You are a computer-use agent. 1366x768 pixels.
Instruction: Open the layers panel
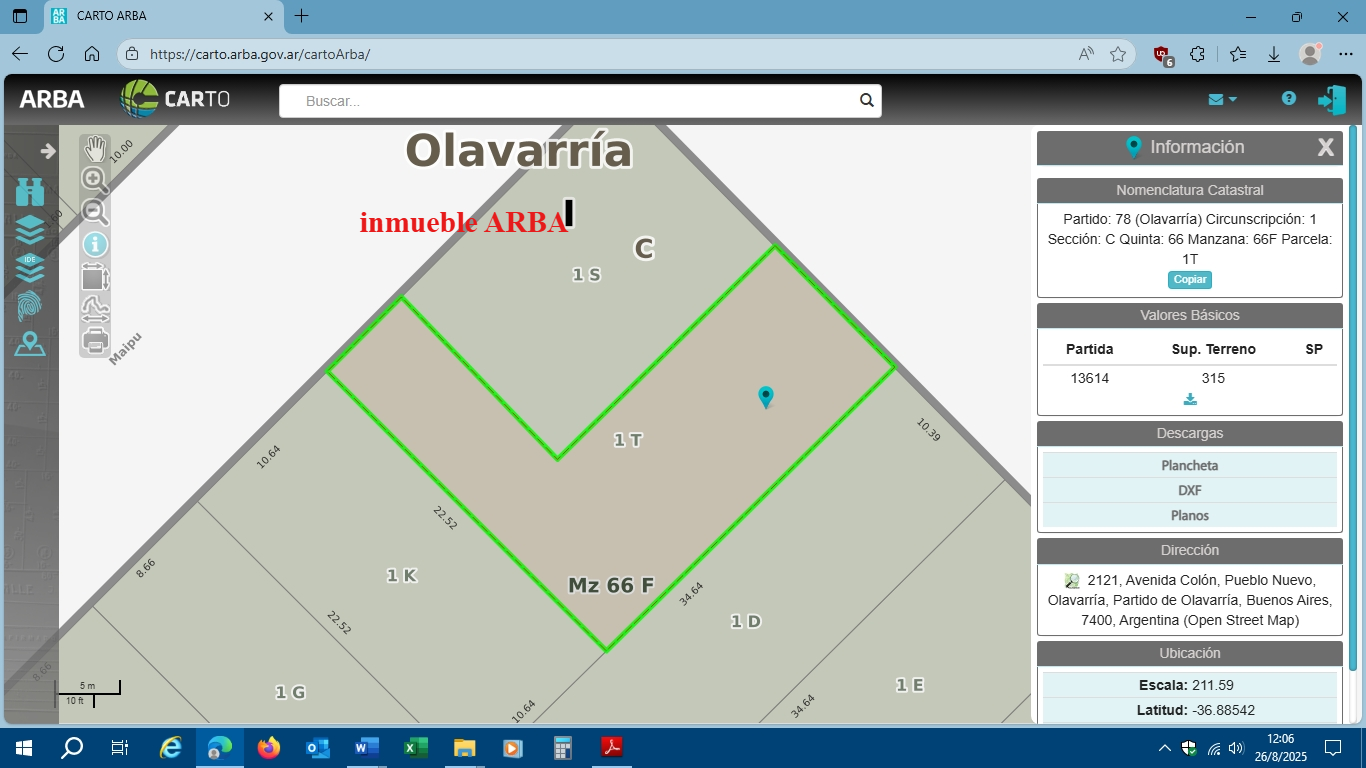point(30,229)
